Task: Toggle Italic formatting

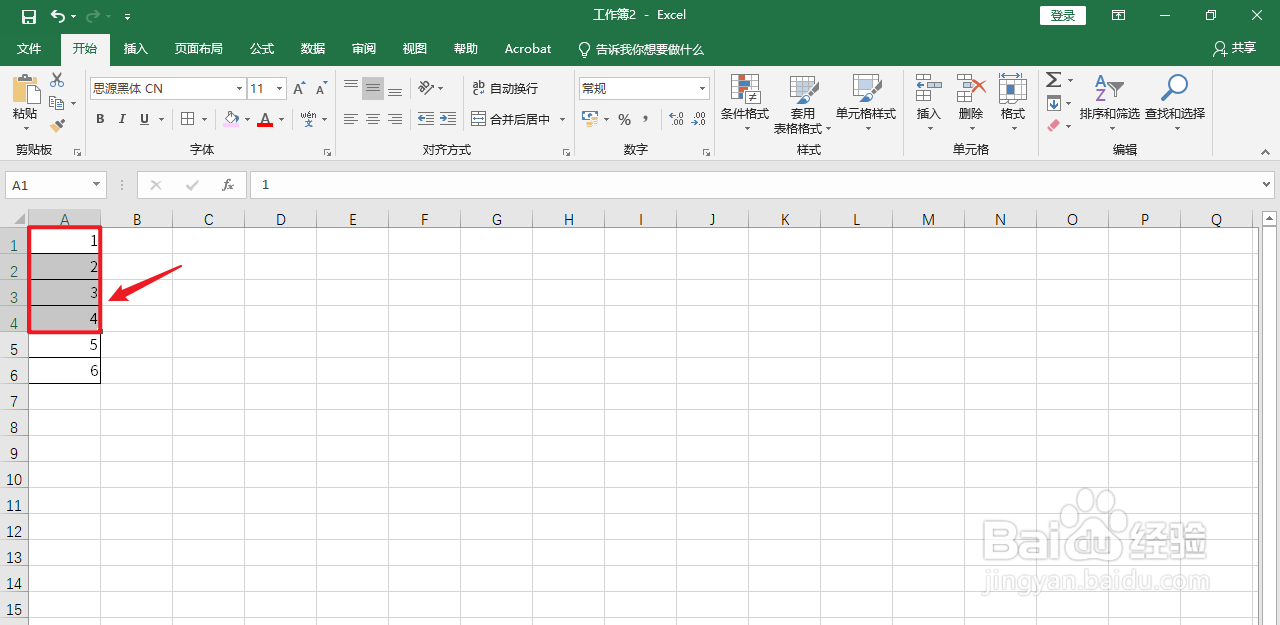Action: click(122, 119)
